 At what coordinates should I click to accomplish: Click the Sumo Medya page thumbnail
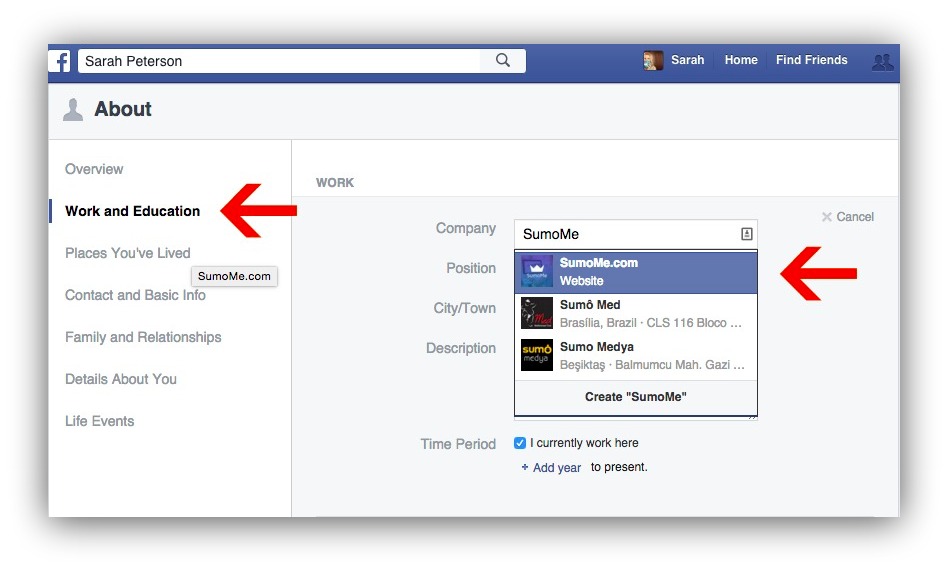537,355
